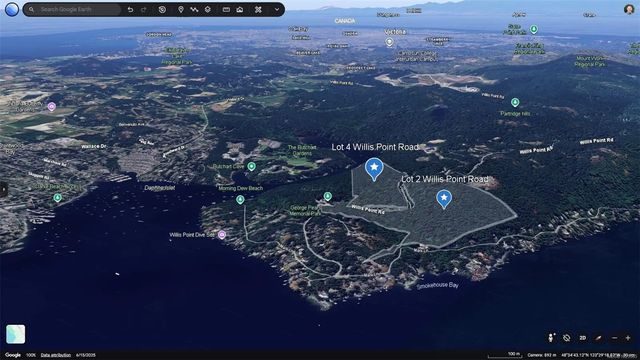Screen dimensions: 640x360
Task: Click the George Pearkes Memorial Park marker
Action: 327,197
